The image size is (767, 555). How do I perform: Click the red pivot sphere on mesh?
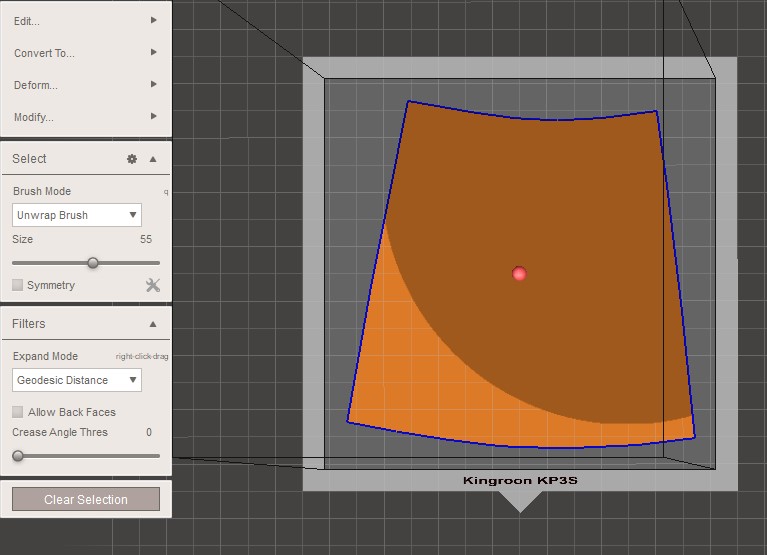[x=519, y=273]
